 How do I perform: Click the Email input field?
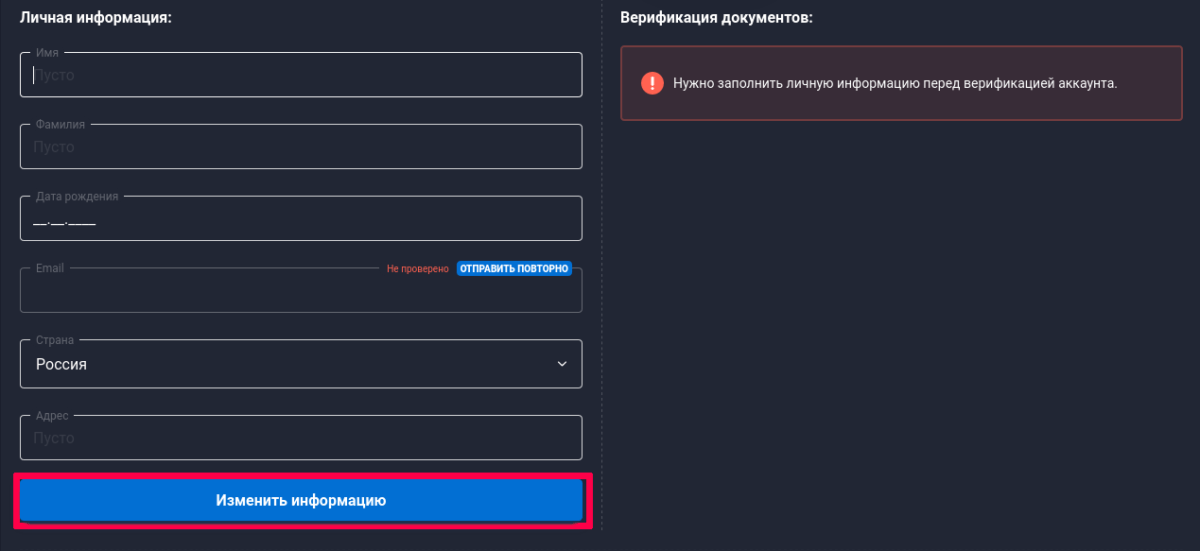click(x=300, y=293)
